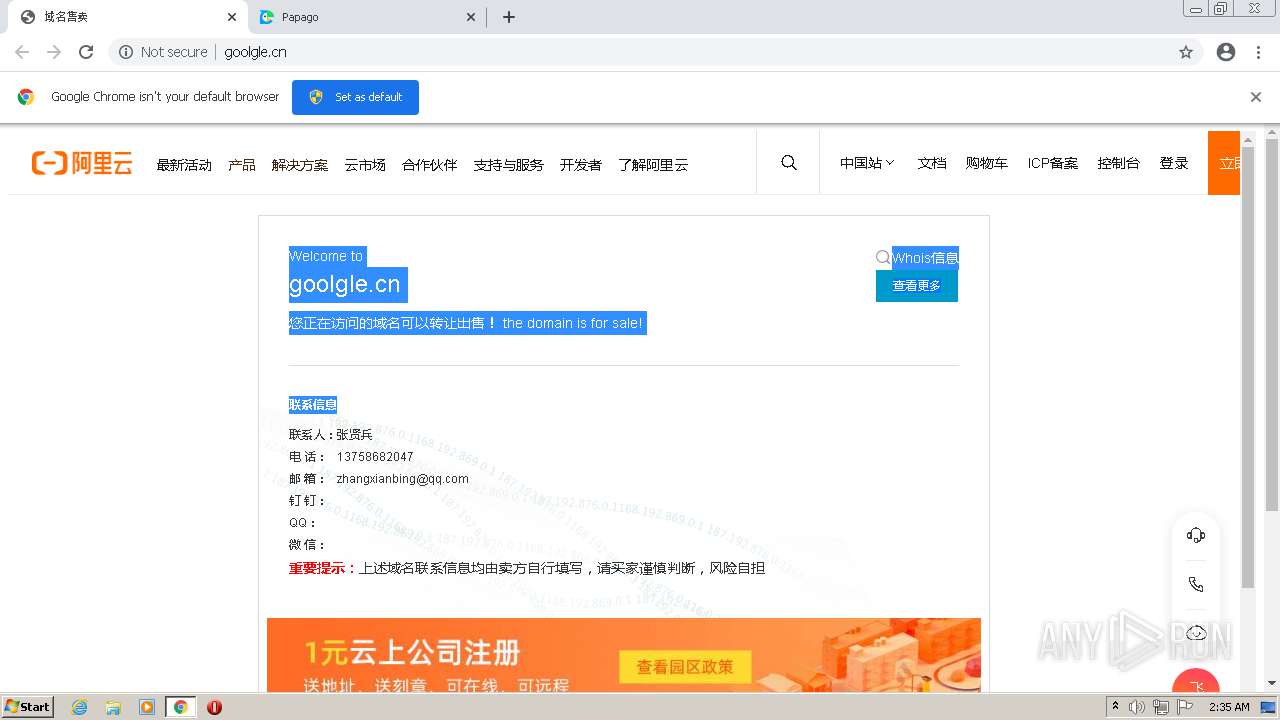Click the 登录 link

coord(1174,163)
